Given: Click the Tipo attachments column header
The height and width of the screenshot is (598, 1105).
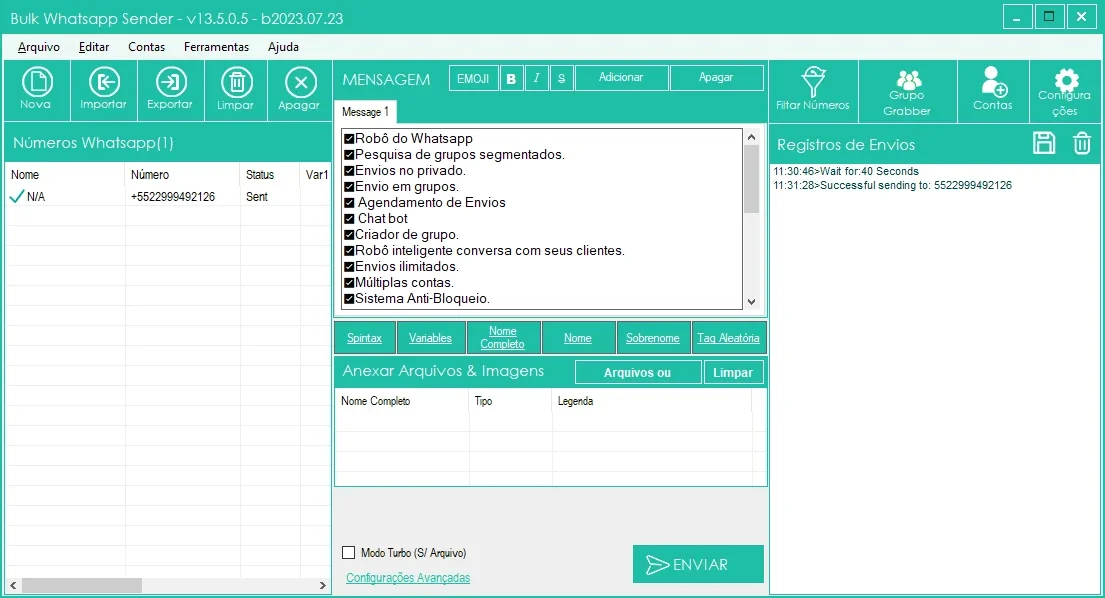Looking at the screenshot, I should click(x=510, y=401).
